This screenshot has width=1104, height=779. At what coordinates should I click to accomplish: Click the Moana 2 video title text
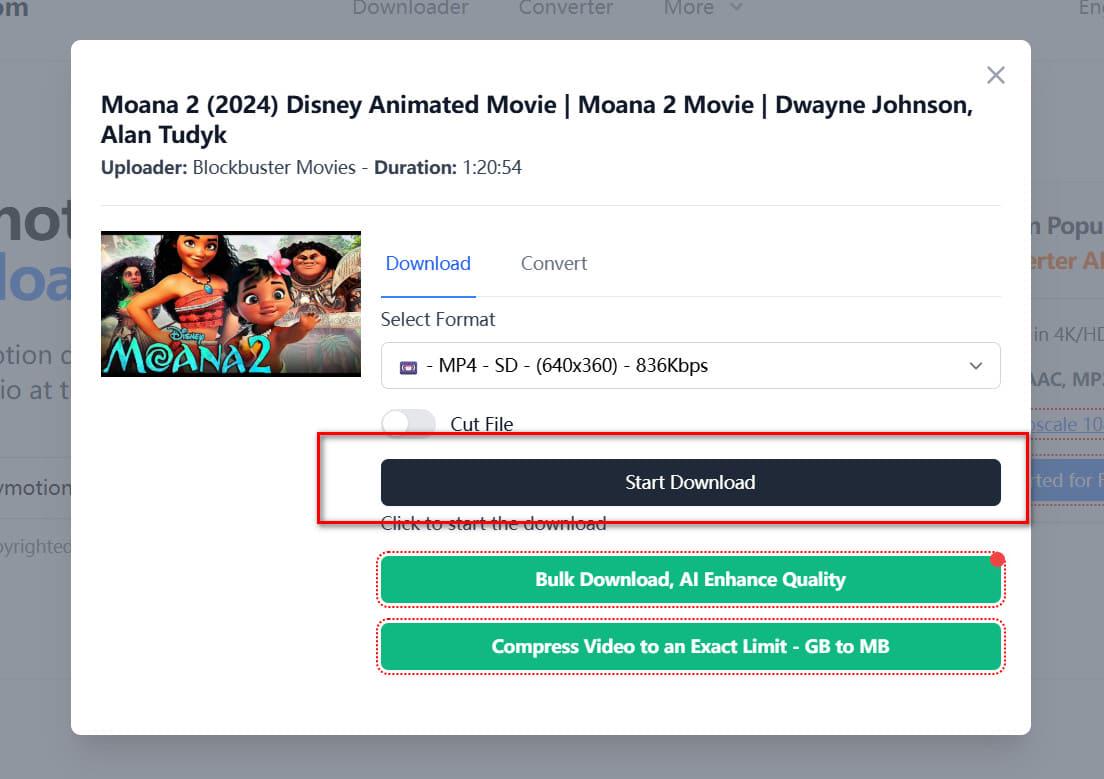[x=537, y=119]
